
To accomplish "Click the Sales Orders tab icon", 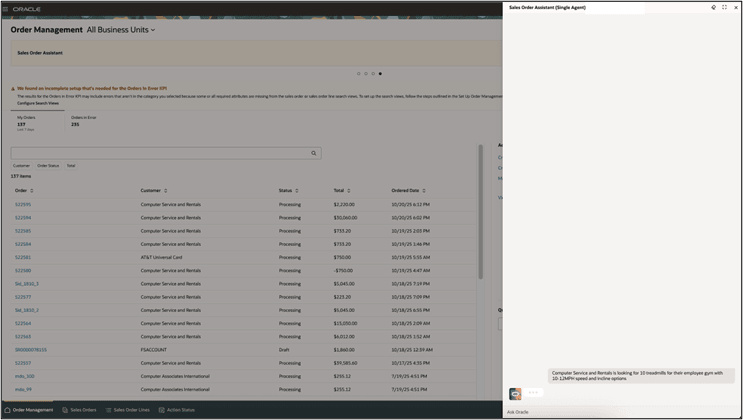I will pyautogui.click(x=65, y=410).
